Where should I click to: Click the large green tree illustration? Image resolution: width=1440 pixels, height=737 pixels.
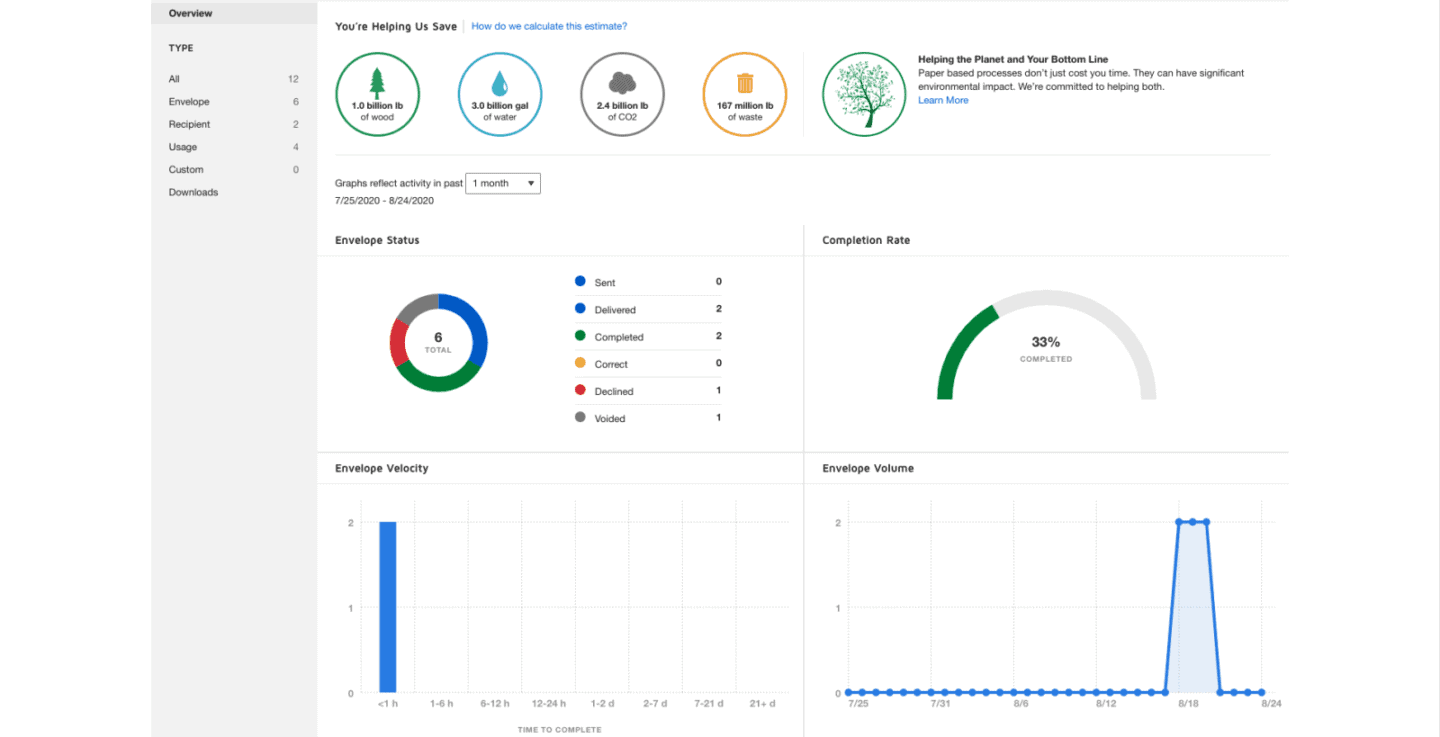pos(864,94)
